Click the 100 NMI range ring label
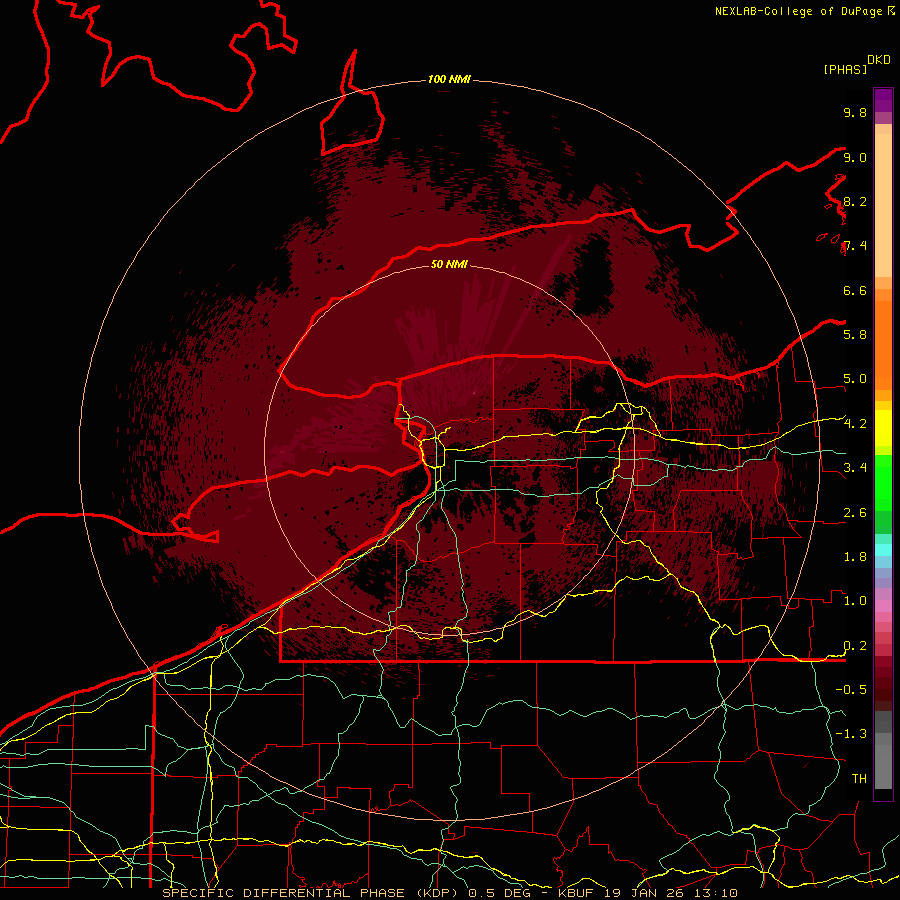 (x=449, y=79)
